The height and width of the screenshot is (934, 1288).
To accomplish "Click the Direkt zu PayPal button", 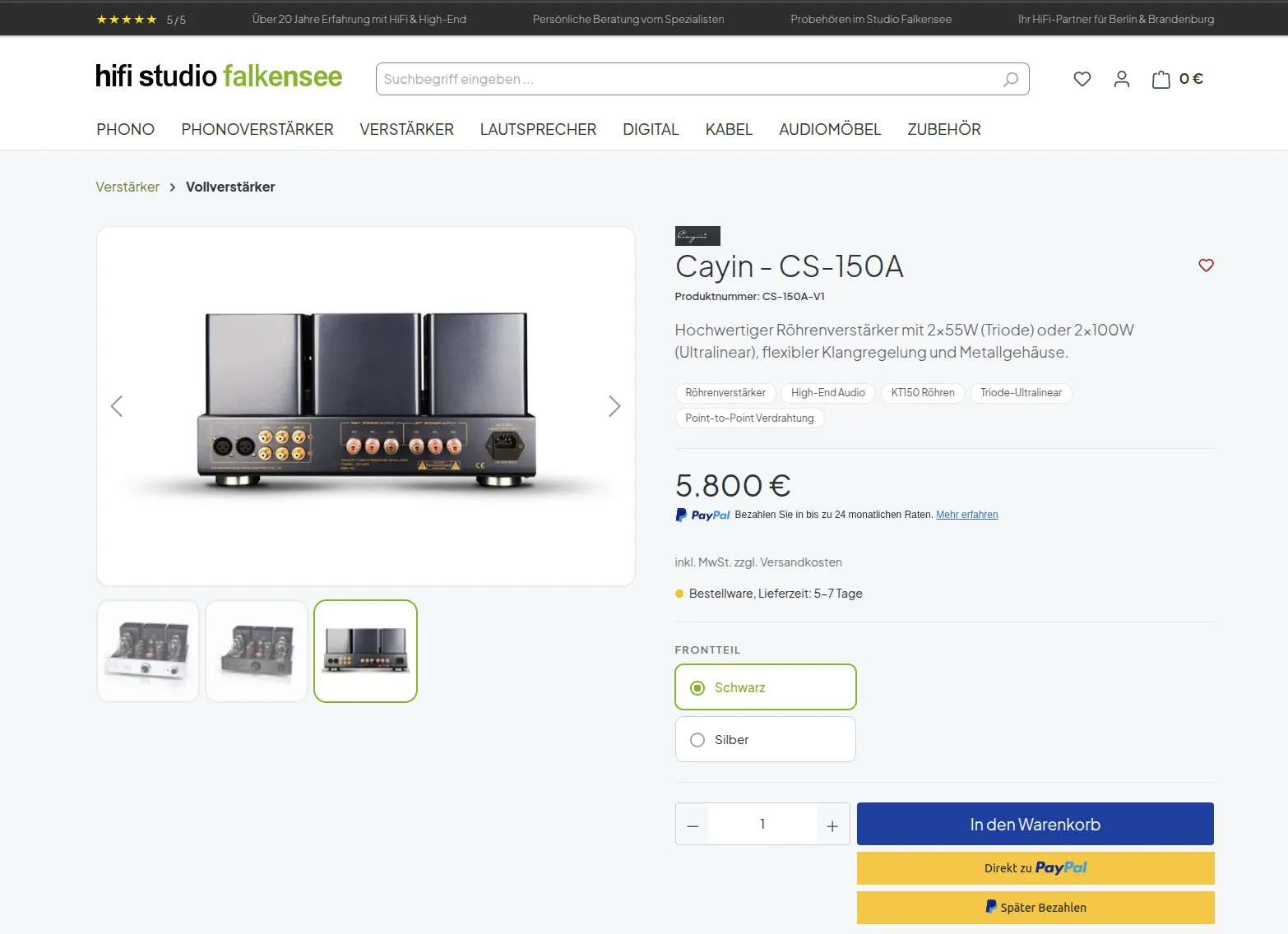I will (x=1035, y=868).
